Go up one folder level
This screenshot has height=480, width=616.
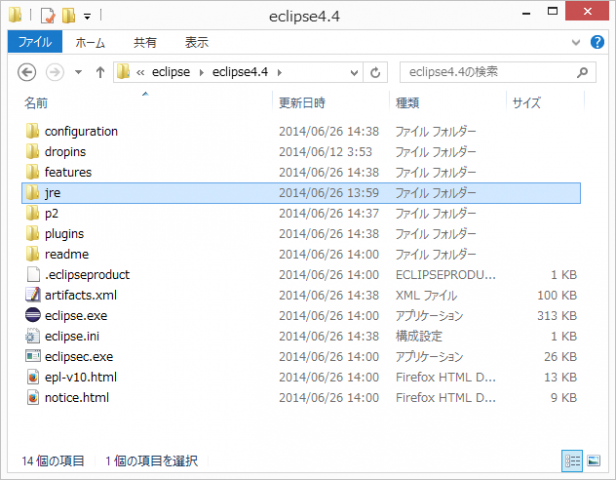point(100,72)
